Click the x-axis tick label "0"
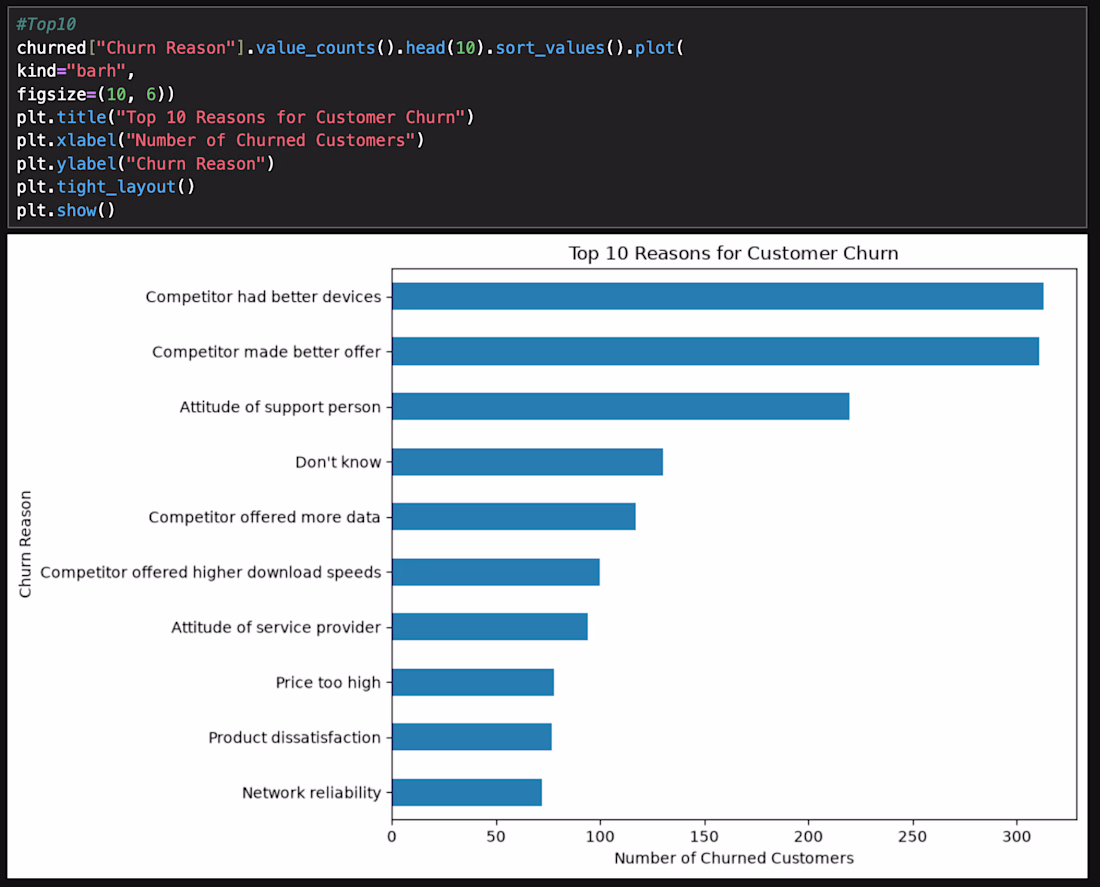 391,836
